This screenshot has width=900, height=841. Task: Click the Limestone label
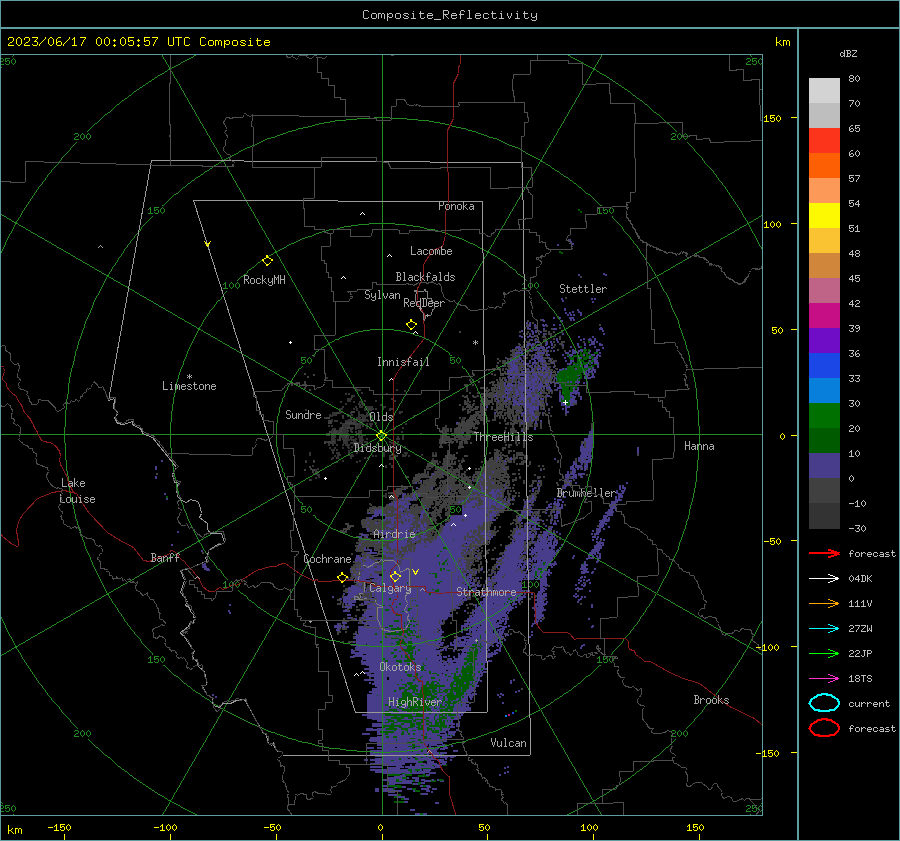coord(189,386)
